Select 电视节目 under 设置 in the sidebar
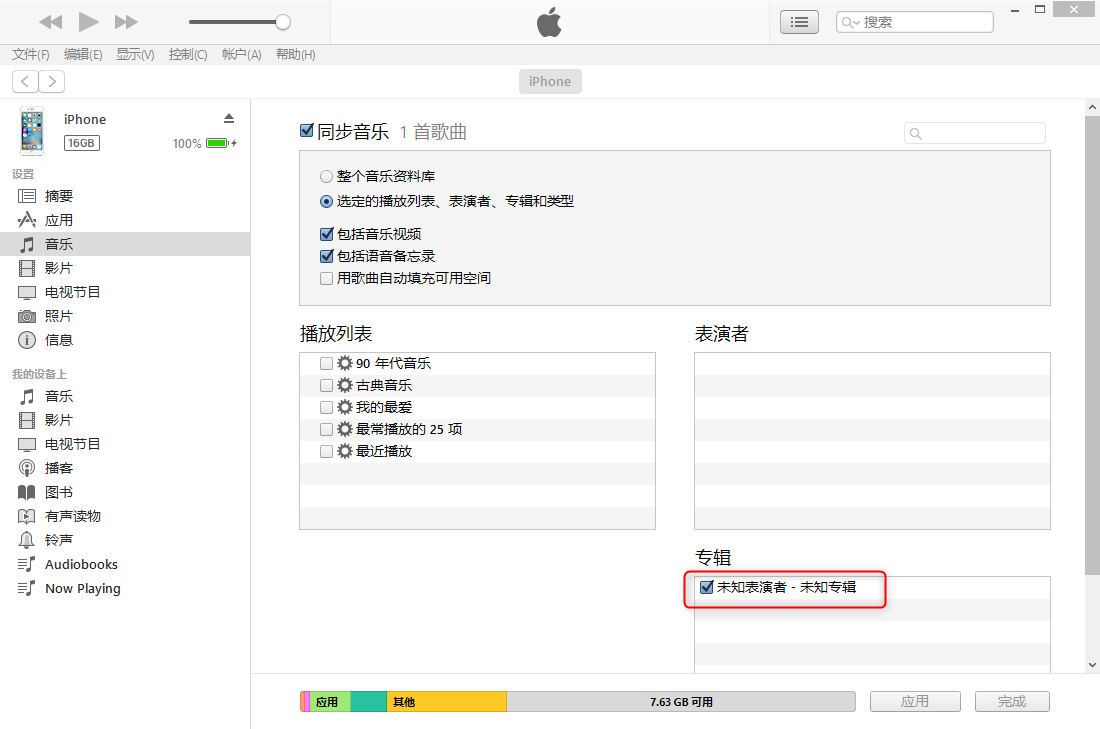1100x729 pixels. [x=125, y=292]
